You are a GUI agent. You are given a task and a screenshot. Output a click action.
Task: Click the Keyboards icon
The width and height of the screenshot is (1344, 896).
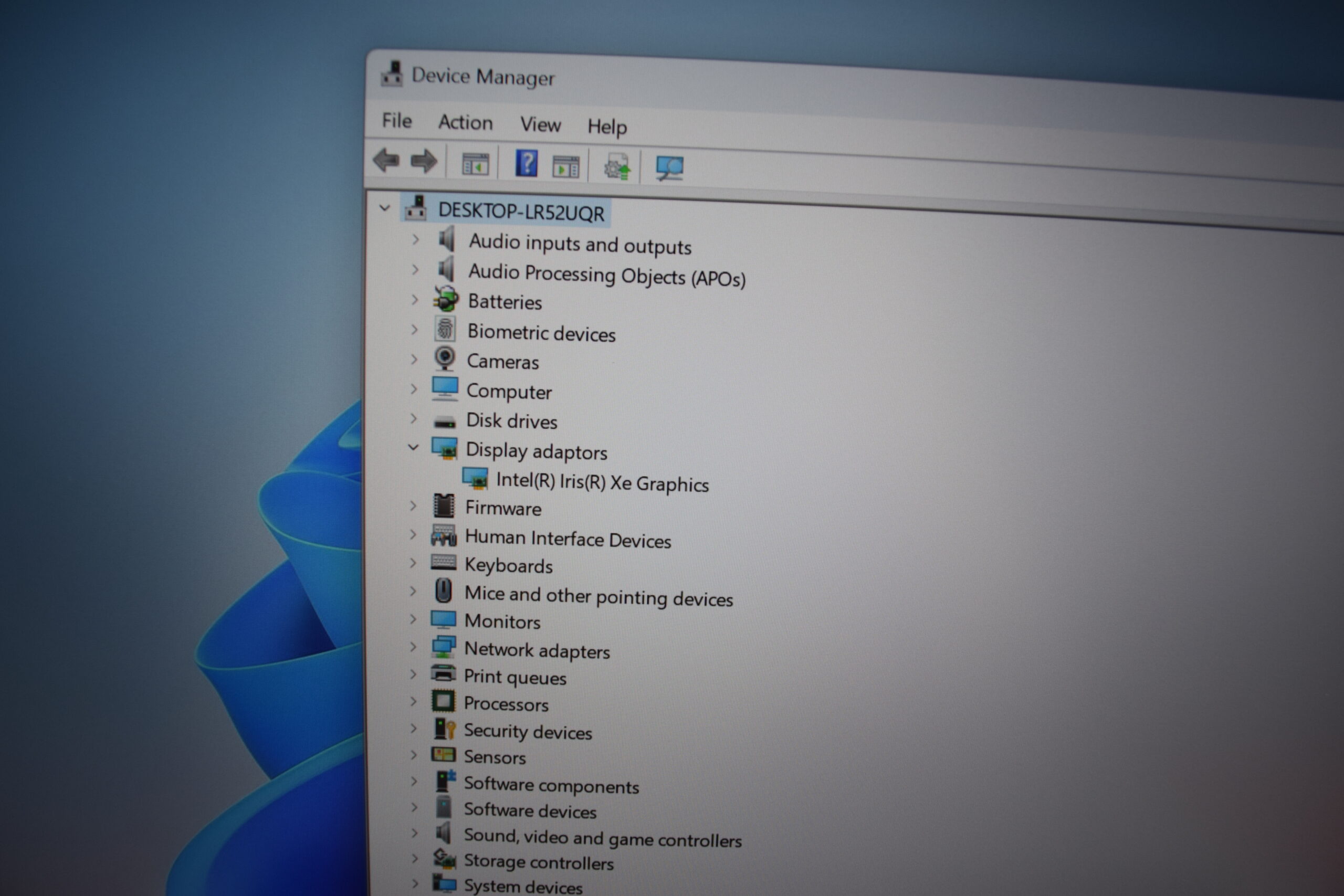click(x=444, y=563)
